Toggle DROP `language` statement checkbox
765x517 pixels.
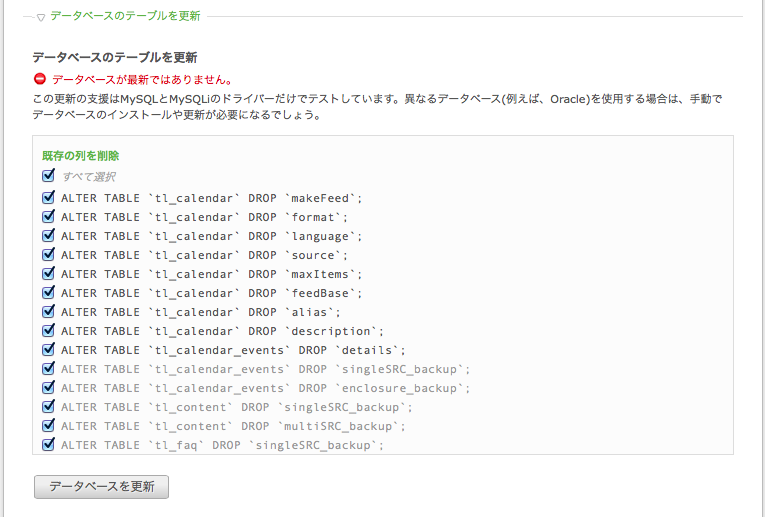point(48,236)
